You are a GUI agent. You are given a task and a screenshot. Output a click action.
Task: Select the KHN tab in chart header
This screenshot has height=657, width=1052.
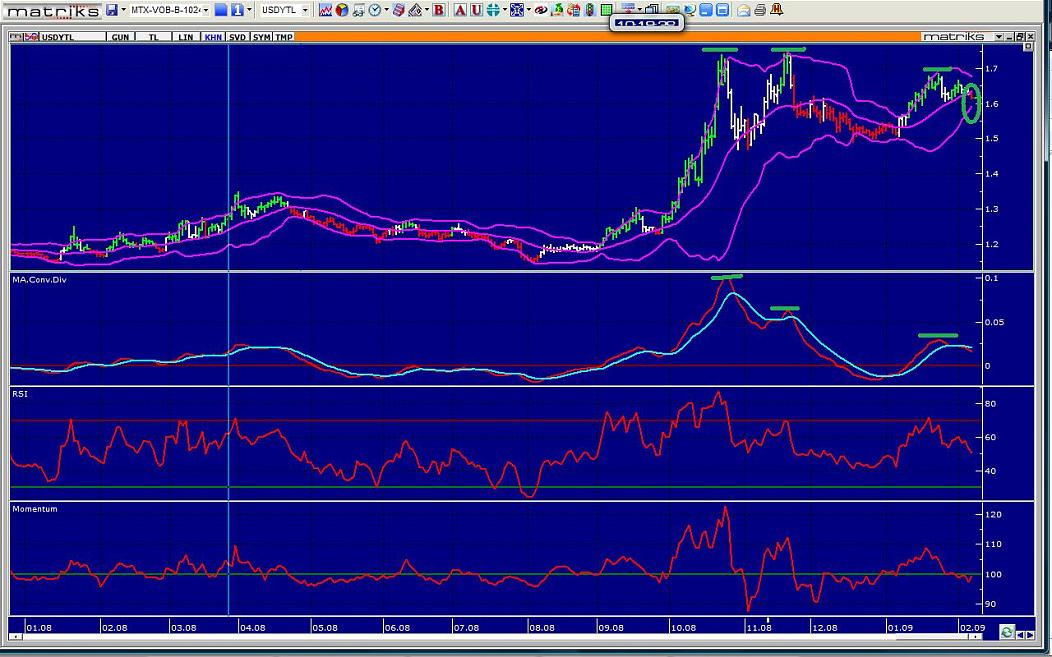click(x=213, y=37)
